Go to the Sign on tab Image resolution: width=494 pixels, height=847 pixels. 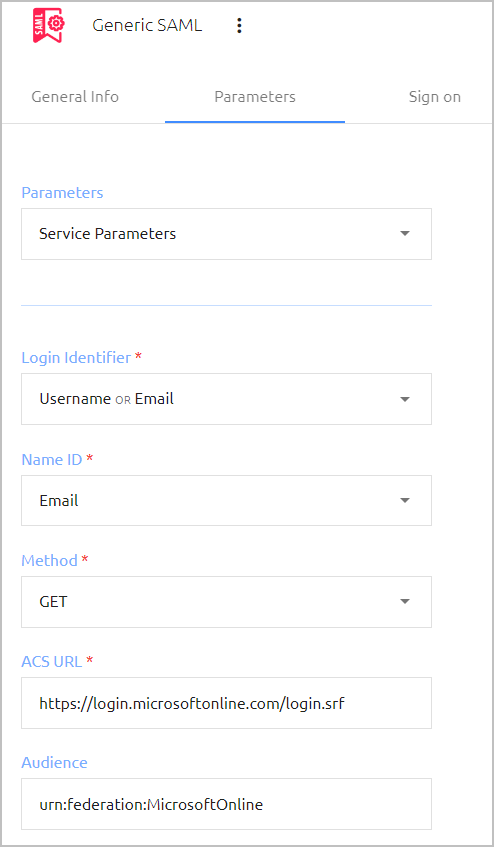435,97
